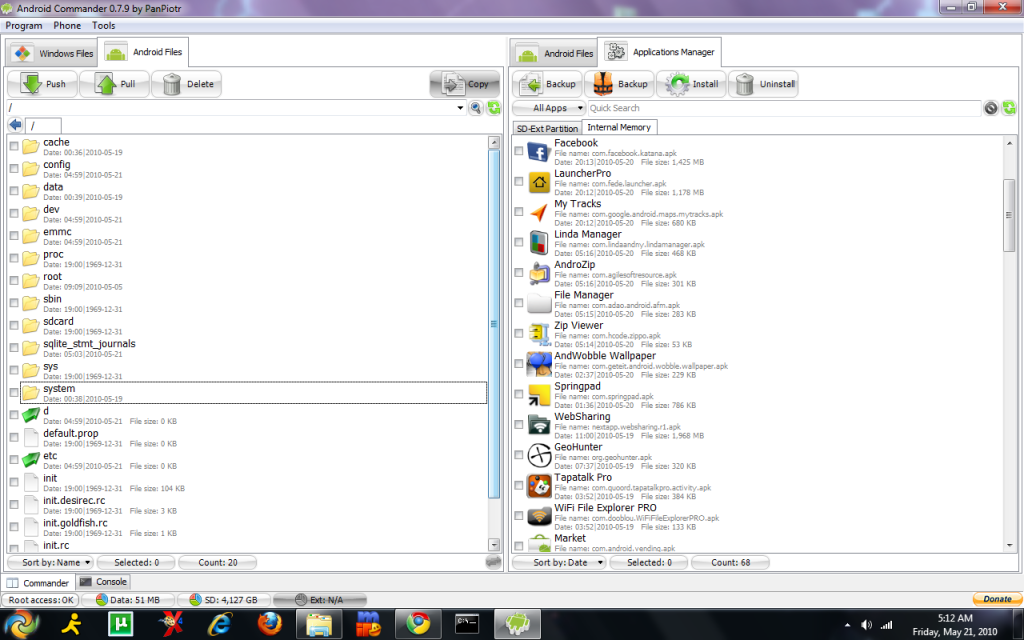
Task: Click the file list vertical scrollbar thumb
Action: (x=494, y=324)
